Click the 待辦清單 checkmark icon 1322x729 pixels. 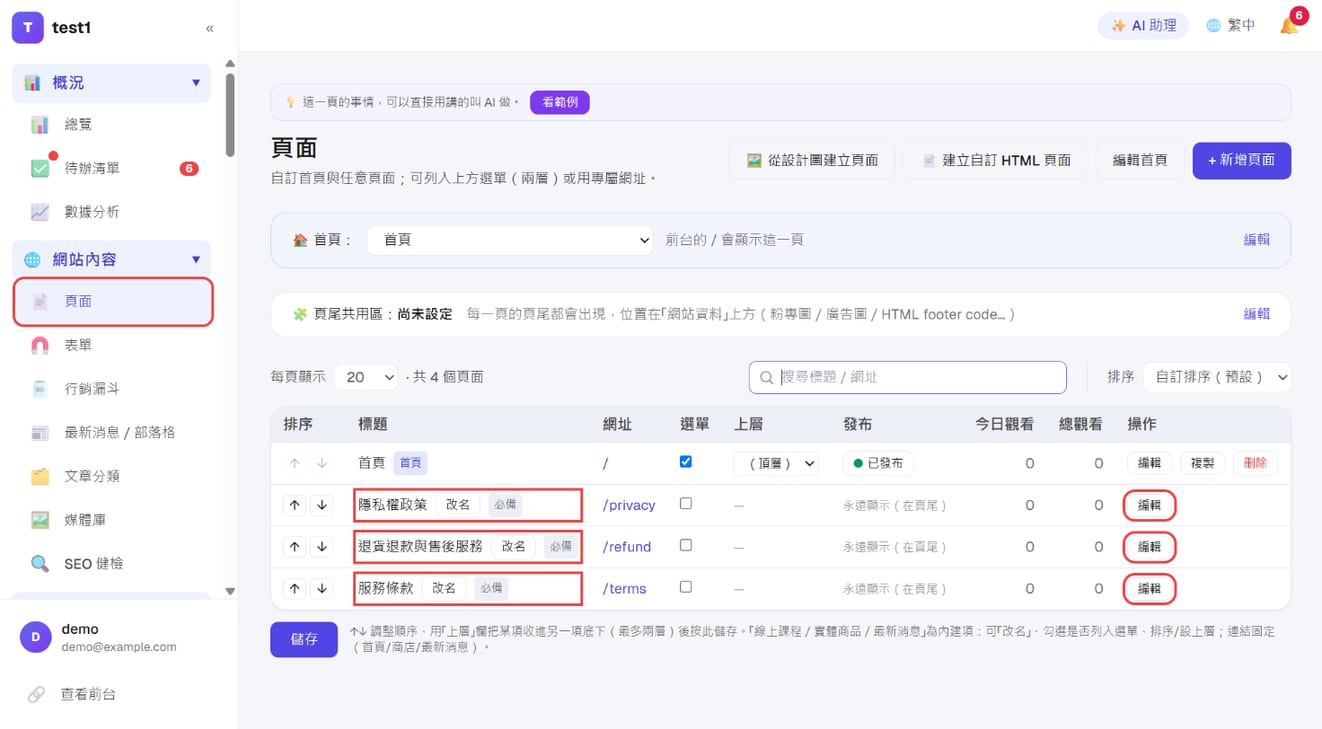tap(40, 169)
